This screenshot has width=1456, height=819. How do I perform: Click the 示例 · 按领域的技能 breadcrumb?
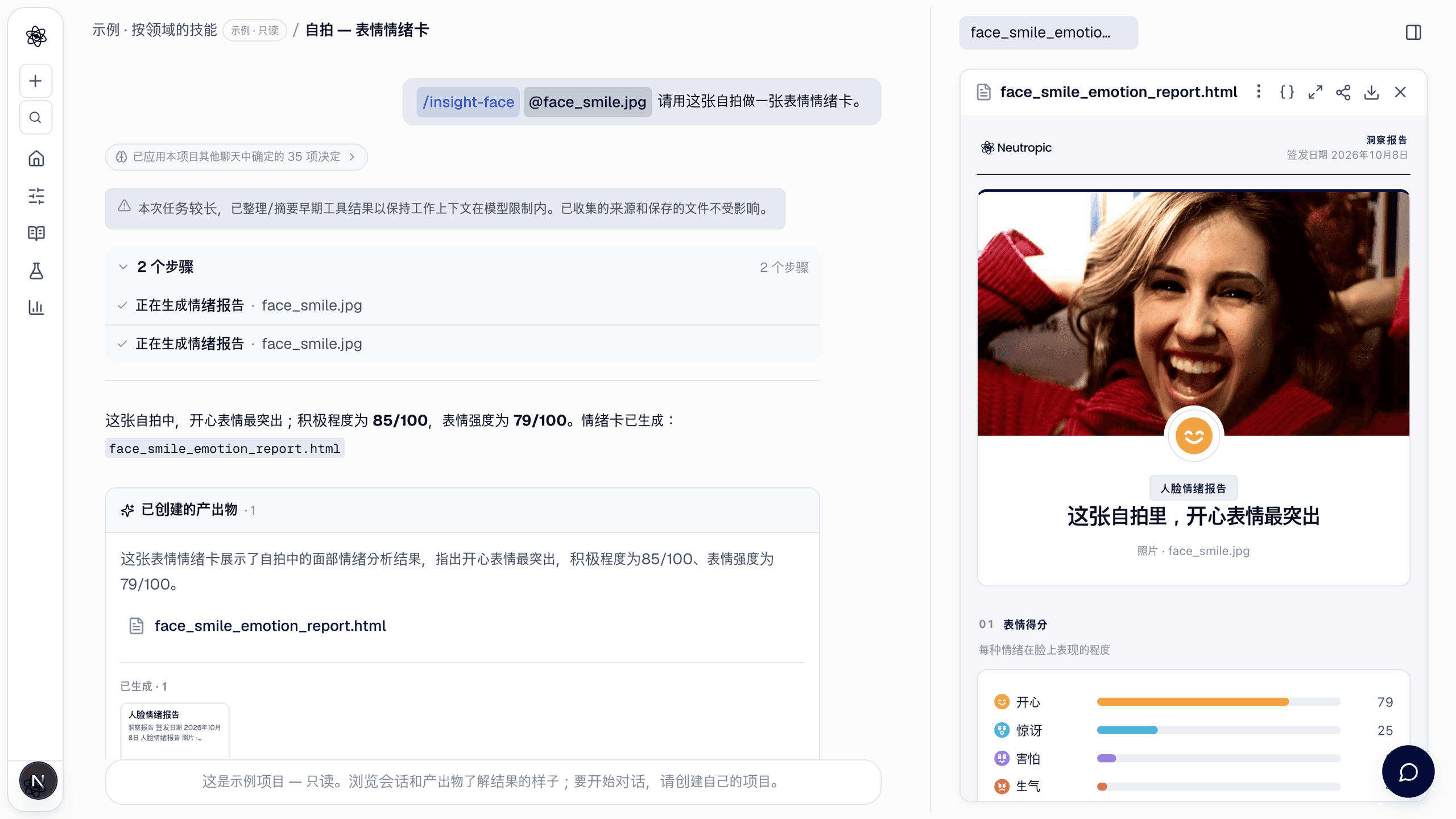point(155,30)
